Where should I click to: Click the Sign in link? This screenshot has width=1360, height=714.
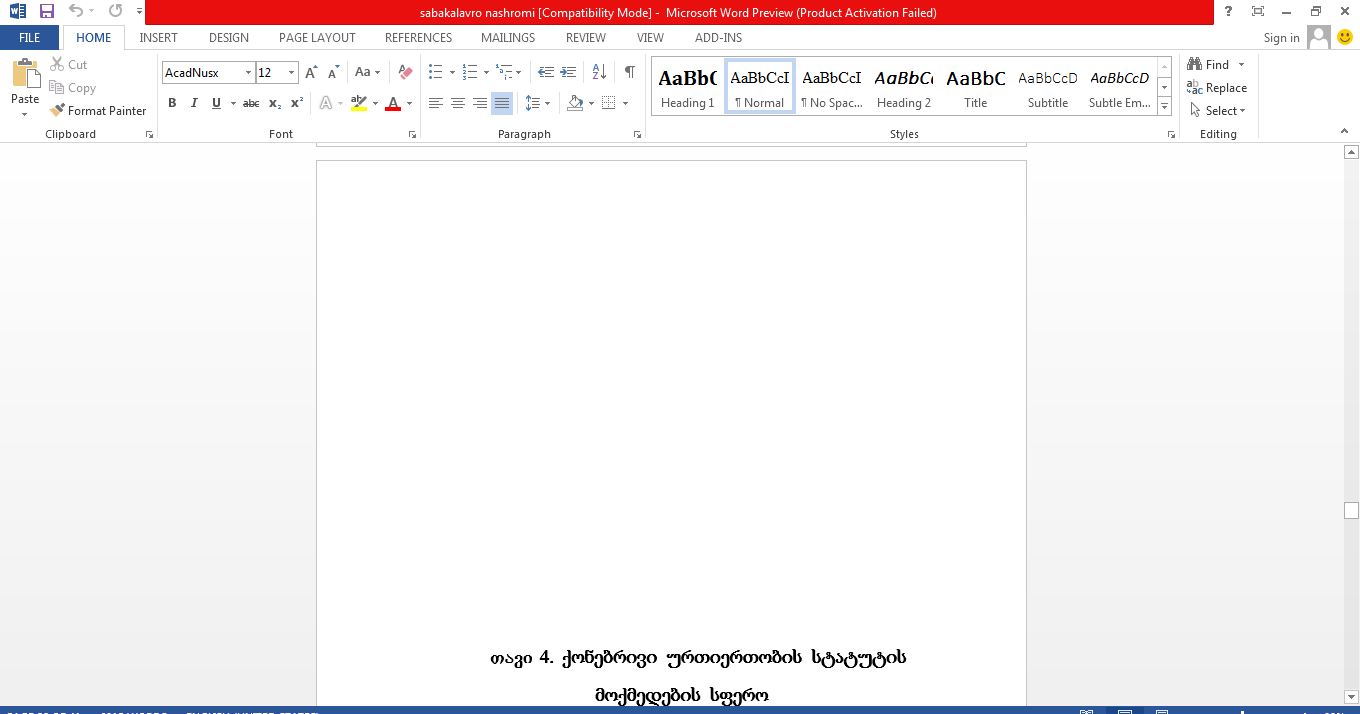(1281, 38)
